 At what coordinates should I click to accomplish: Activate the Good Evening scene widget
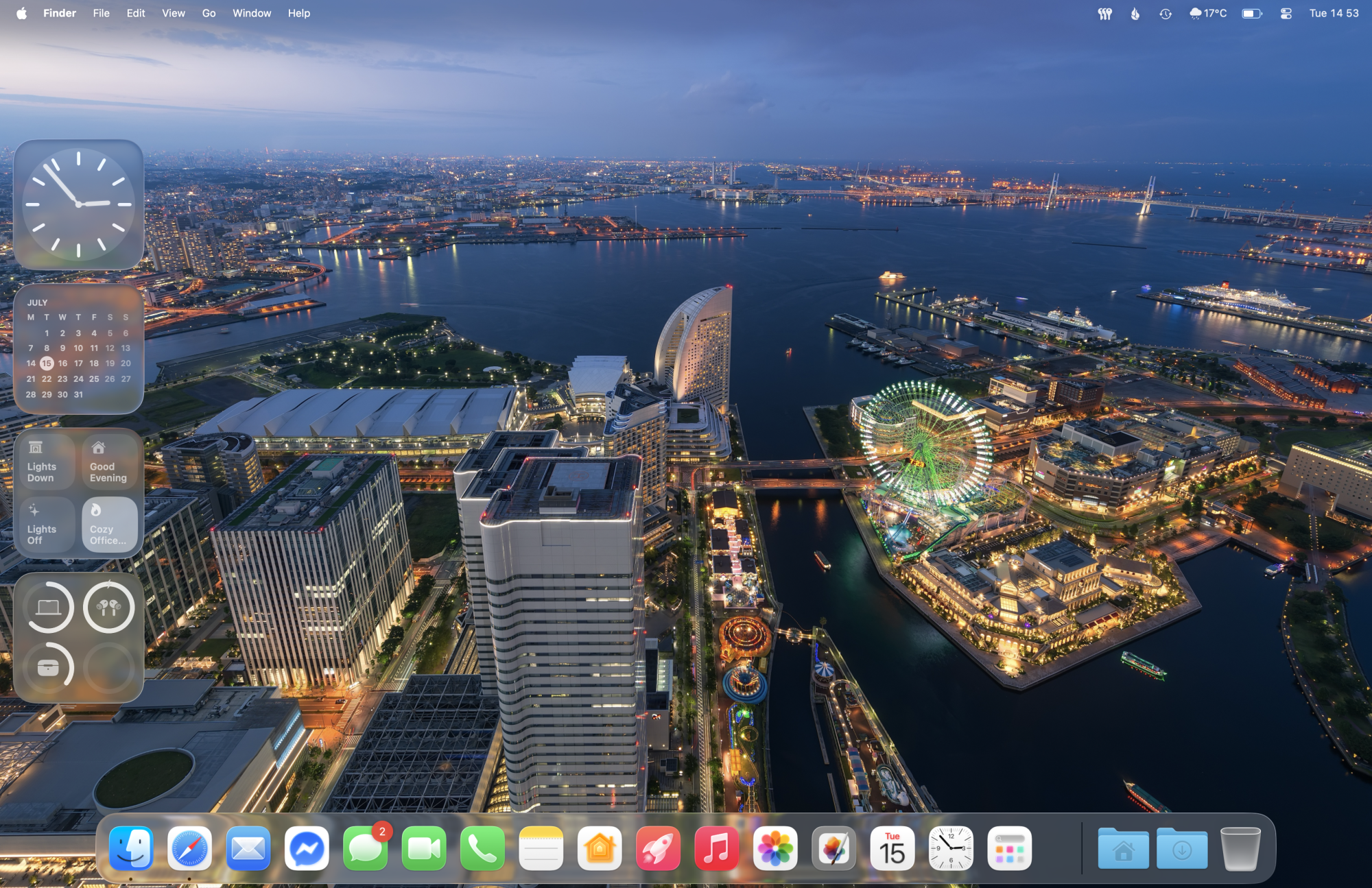[108, 461]
